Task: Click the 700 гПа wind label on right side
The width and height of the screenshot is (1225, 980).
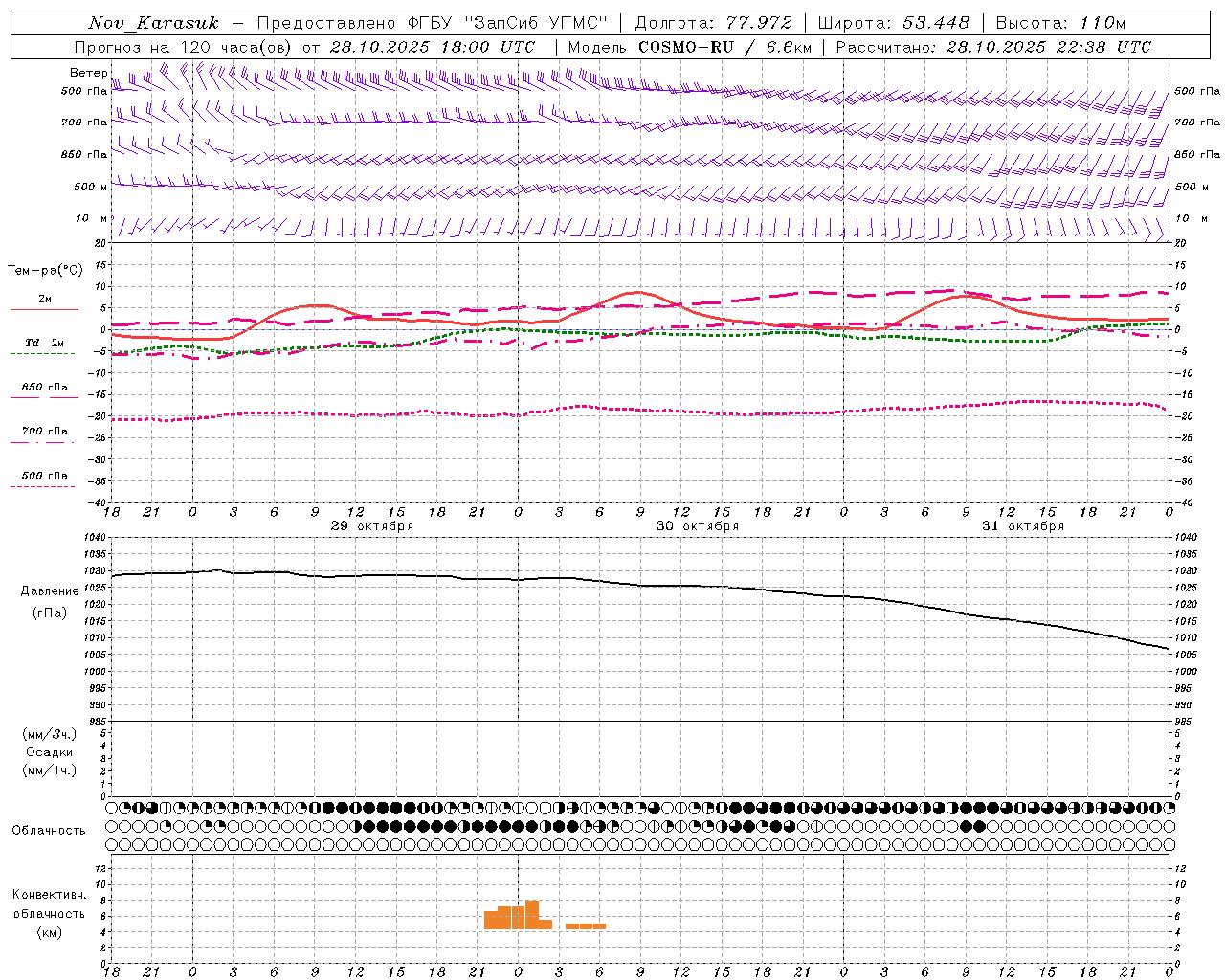Action: click(x=1196, y=122)
